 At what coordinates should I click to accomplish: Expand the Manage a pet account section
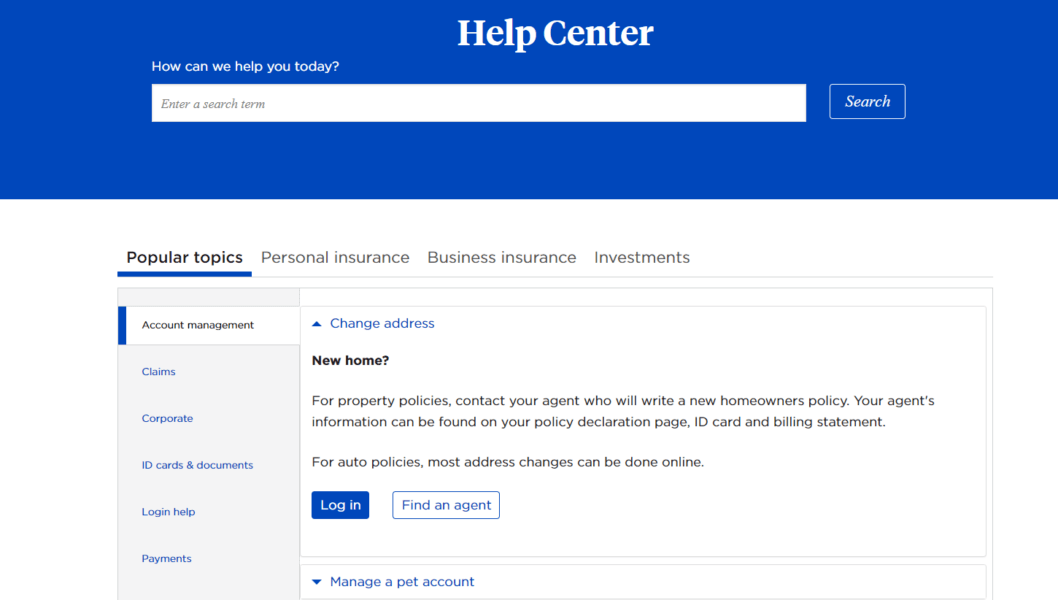pos(316,581)
